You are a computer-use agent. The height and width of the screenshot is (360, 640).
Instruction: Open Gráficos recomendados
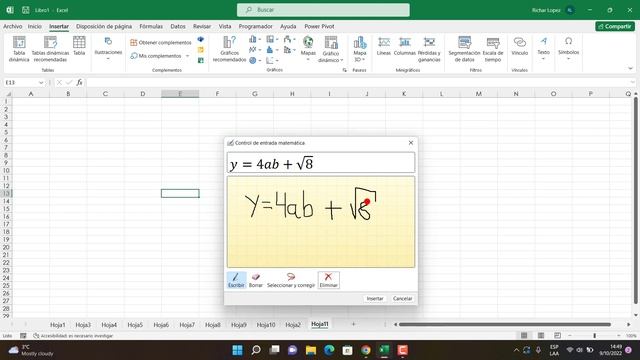coord(229,49)
